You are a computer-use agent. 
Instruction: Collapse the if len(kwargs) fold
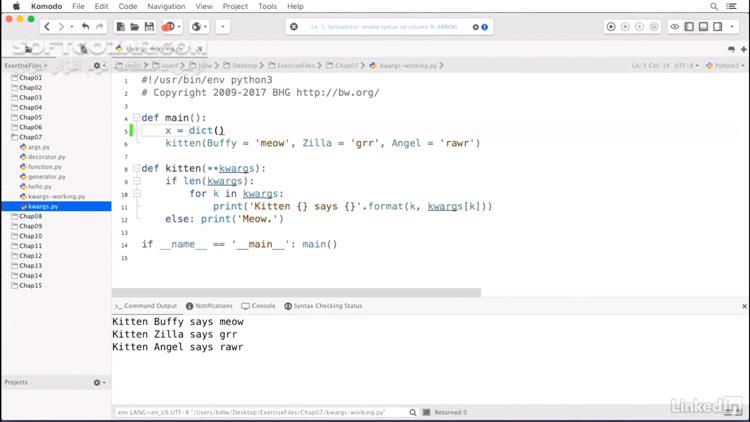[x=136, y=181]
